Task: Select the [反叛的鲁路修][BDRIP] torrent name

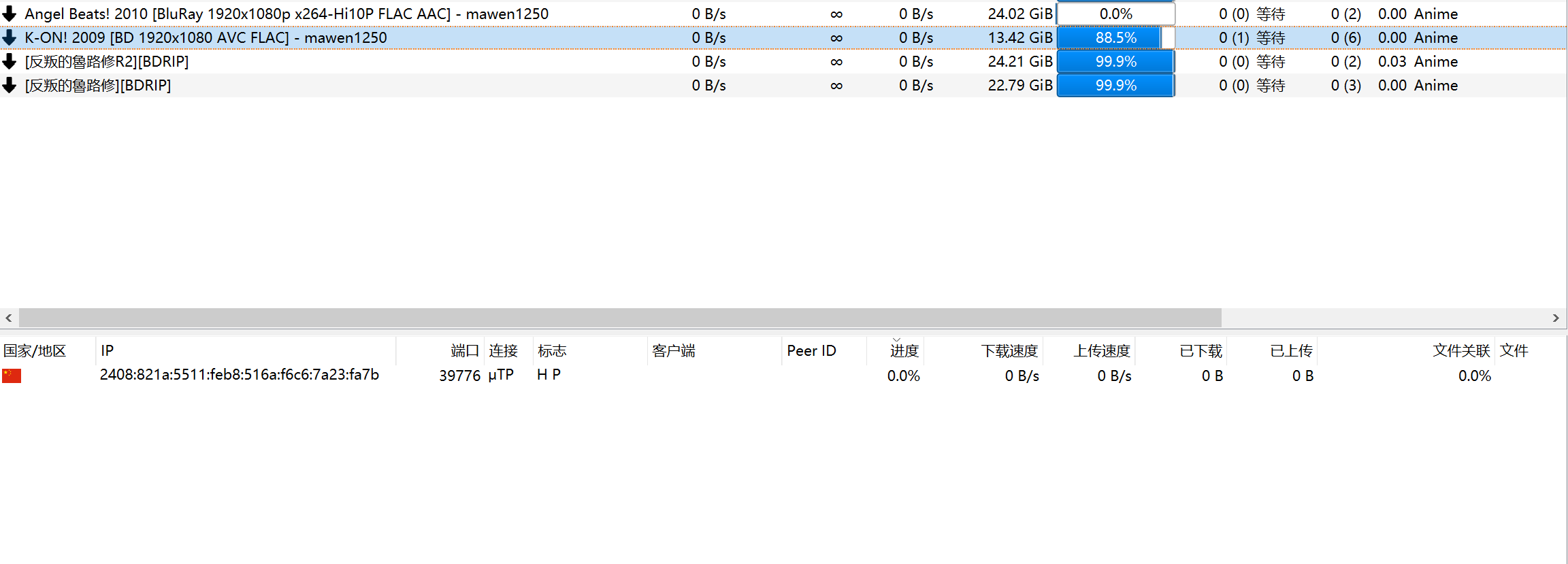Action: [x=98, y=85]
